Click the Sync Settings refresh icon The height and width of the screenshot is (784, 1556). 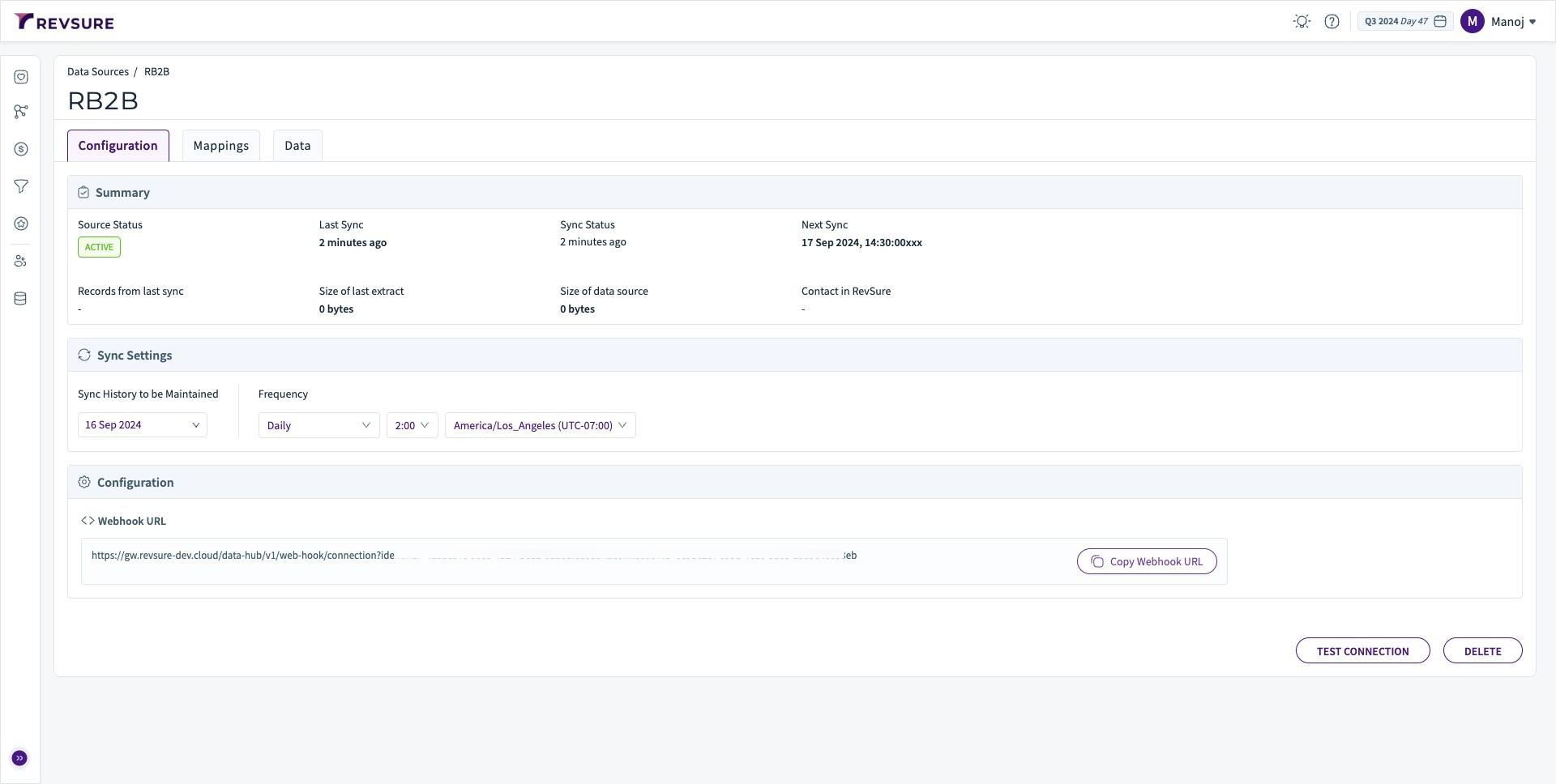(x=84, y=355)
